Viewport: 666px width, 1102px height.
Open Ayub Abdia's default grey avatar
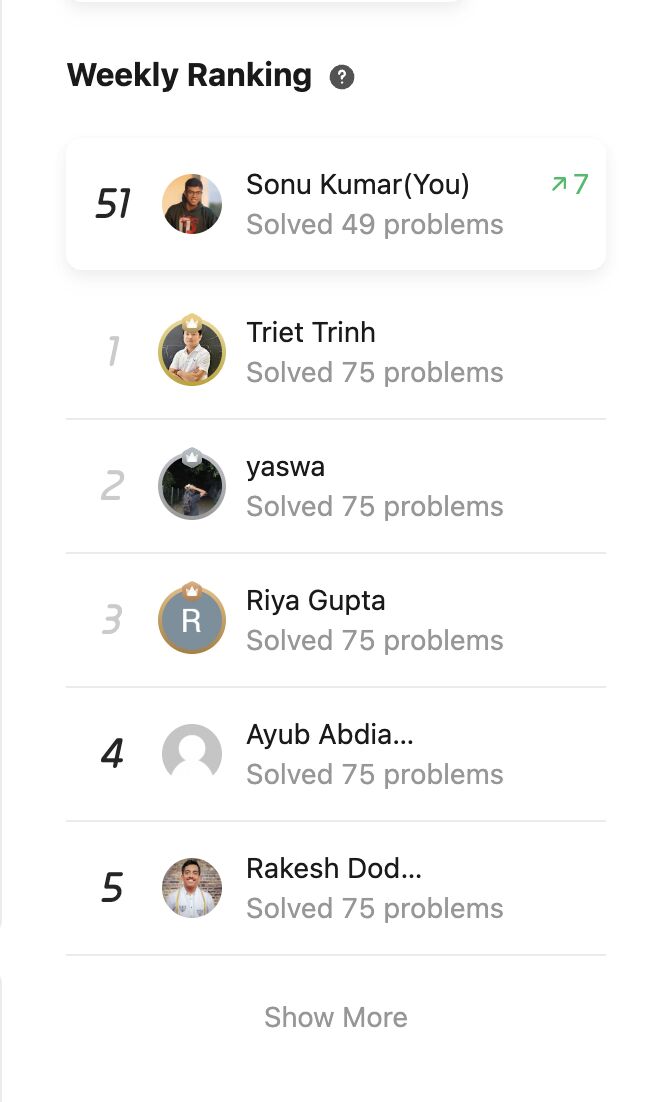coord(192,753)
